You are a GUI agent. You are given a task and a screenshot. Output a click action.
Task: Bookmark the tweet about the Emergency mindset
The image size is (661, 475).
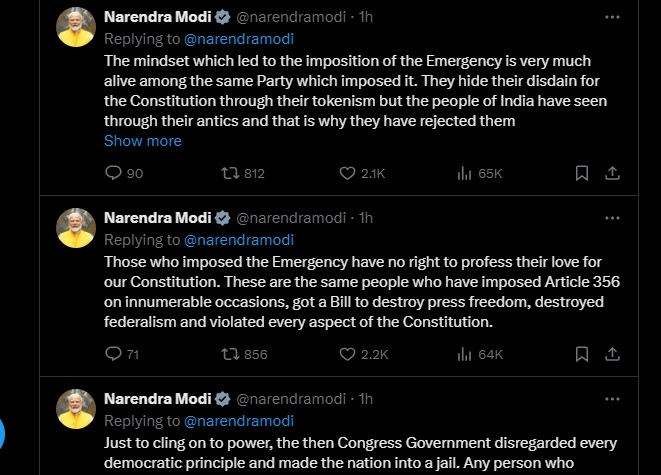(581, 173)
